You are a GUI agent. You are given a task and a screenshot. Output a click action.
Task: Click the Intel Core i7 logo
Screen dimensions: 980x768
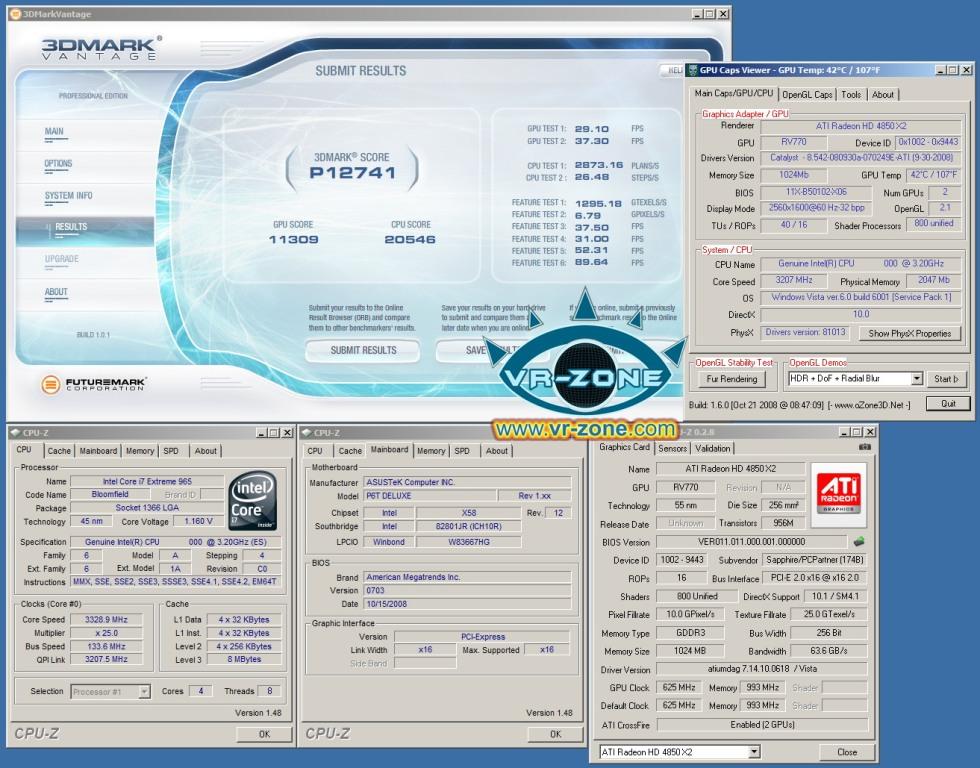tap(253, 500)
